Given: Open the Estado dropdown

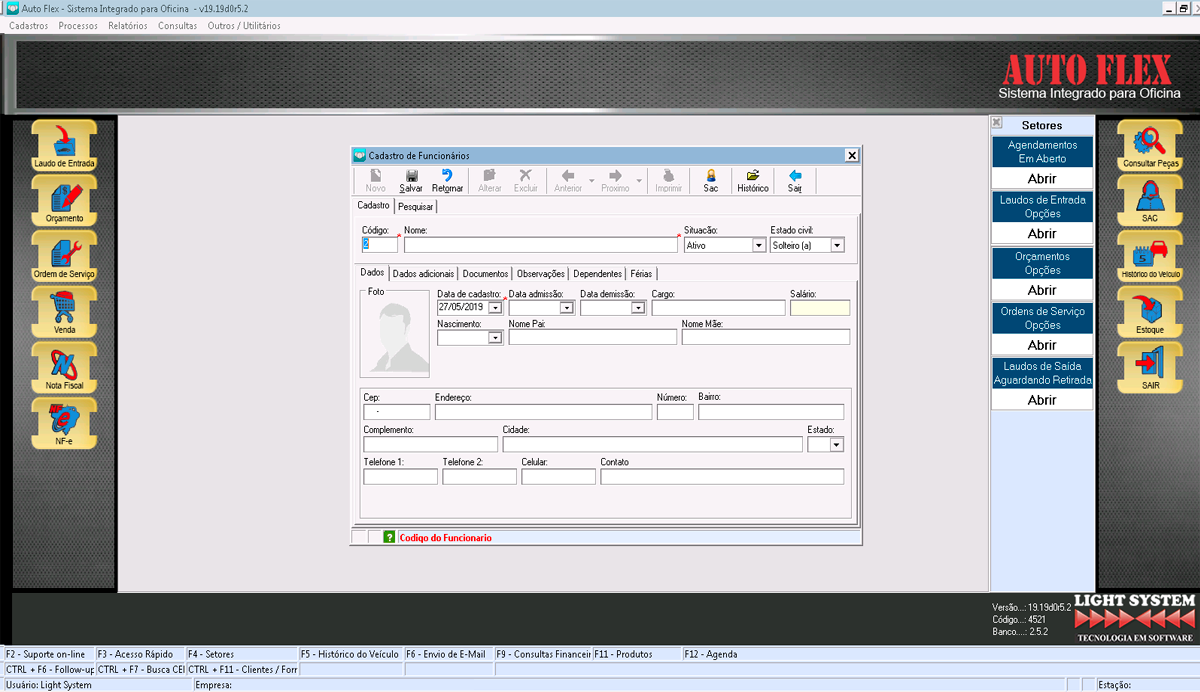Looking at the screenshot, I should [x=837, y=445].
